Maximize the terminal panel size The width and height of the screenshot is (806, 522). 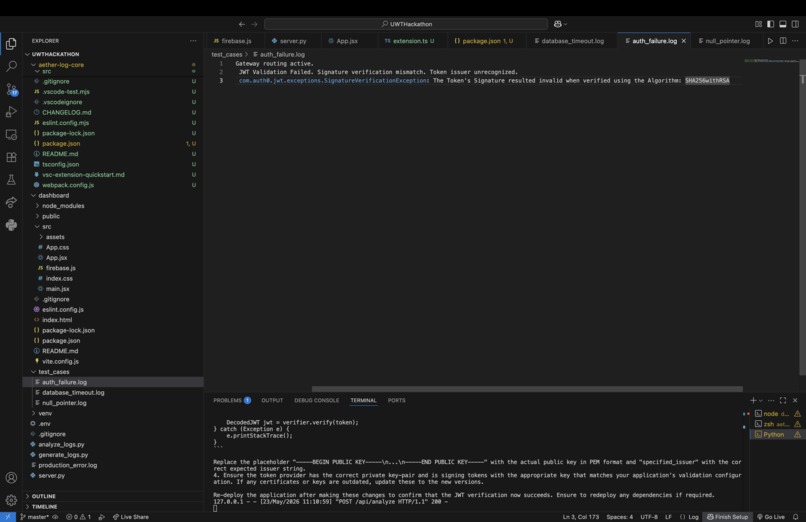click(783, 400)
